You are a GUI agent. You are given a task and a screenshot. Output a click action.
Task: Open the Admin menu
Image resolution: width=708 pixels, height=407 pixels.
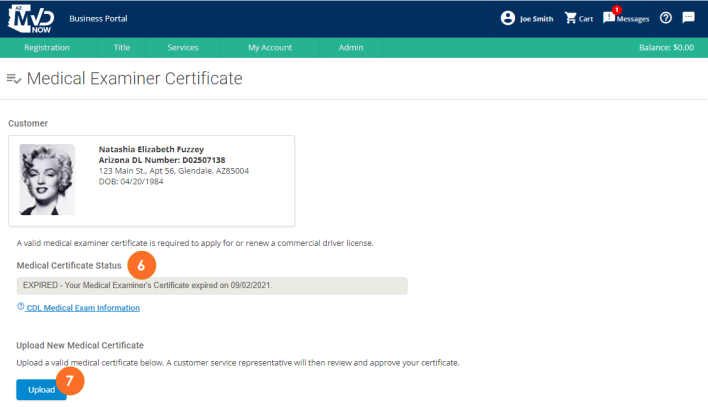[x=351, y=47]
